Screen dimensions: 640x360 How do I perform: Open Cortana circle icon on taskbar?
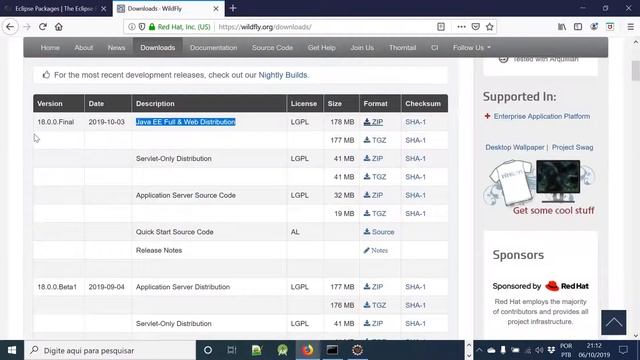208,350
